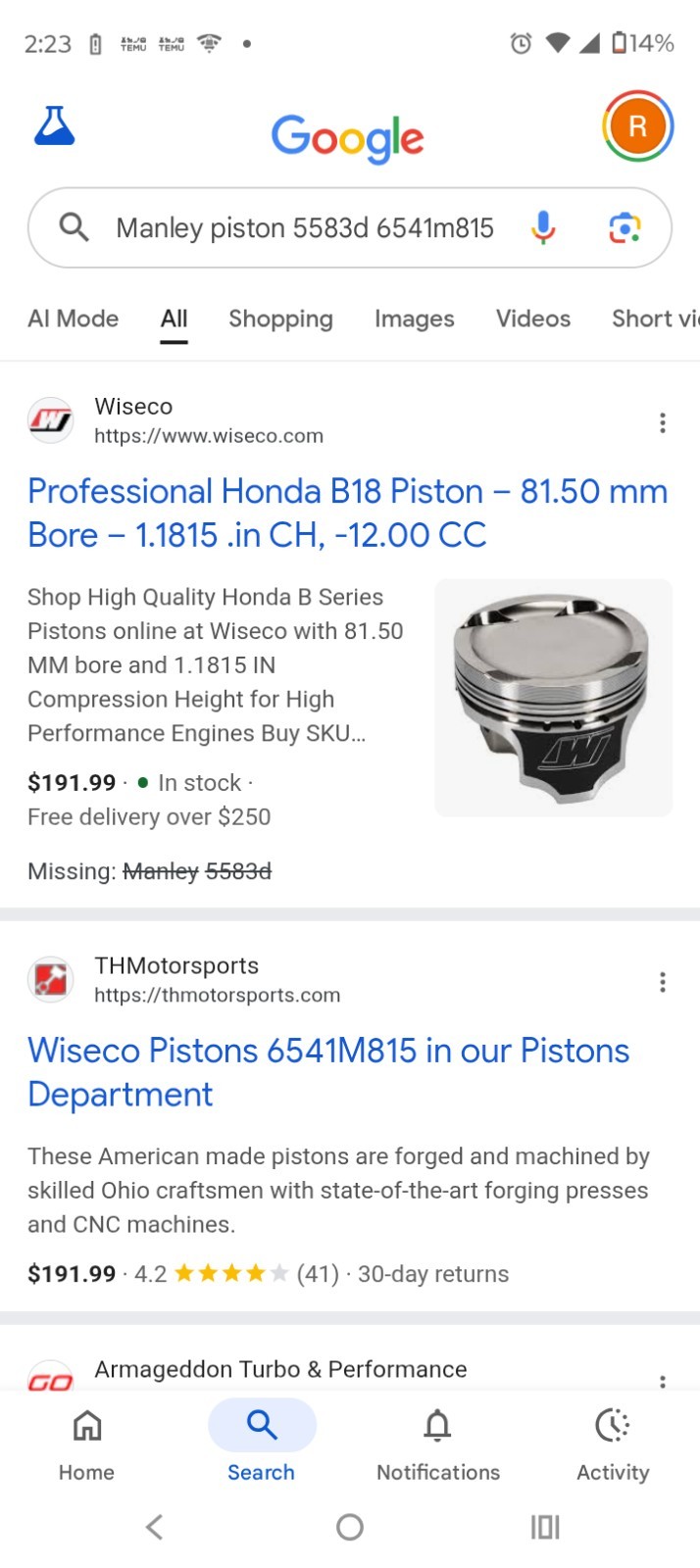This screenshot has width=700, height=1568.
Task: Open more options for Wiseco result
Action: click(x=663, y=422)
